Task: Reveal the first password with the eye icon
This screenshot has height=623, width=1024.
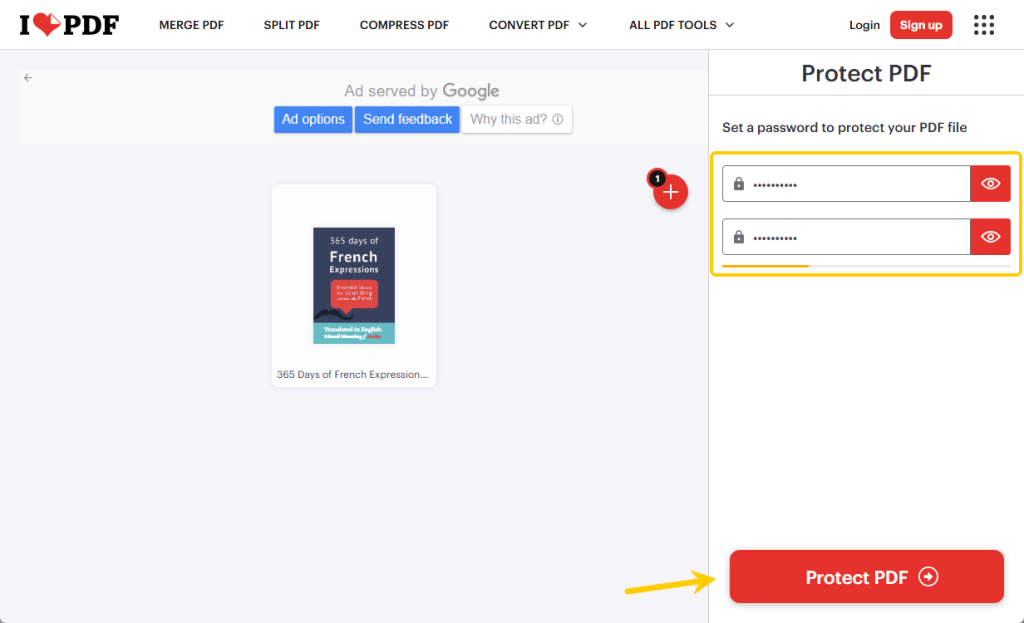Action: (x=990, y=183)
